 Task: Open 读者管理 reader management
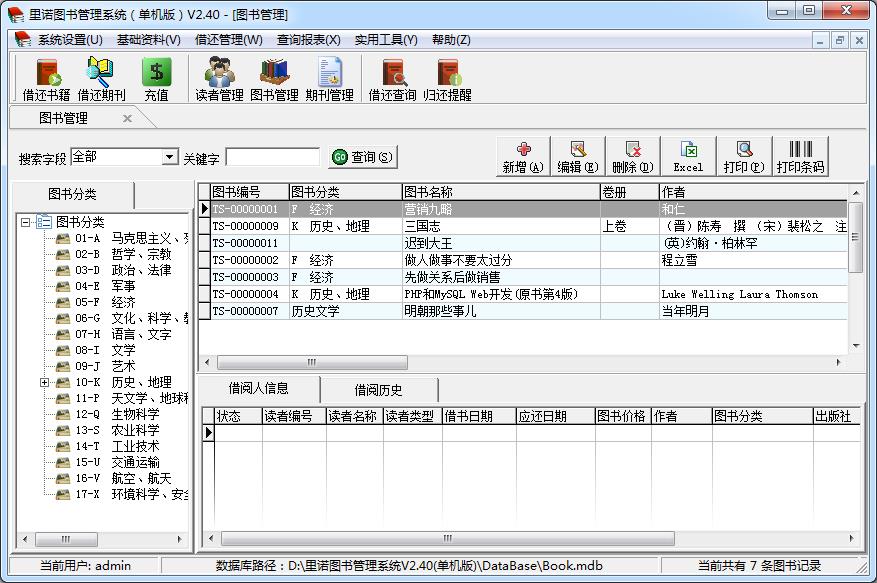point(219,79)
